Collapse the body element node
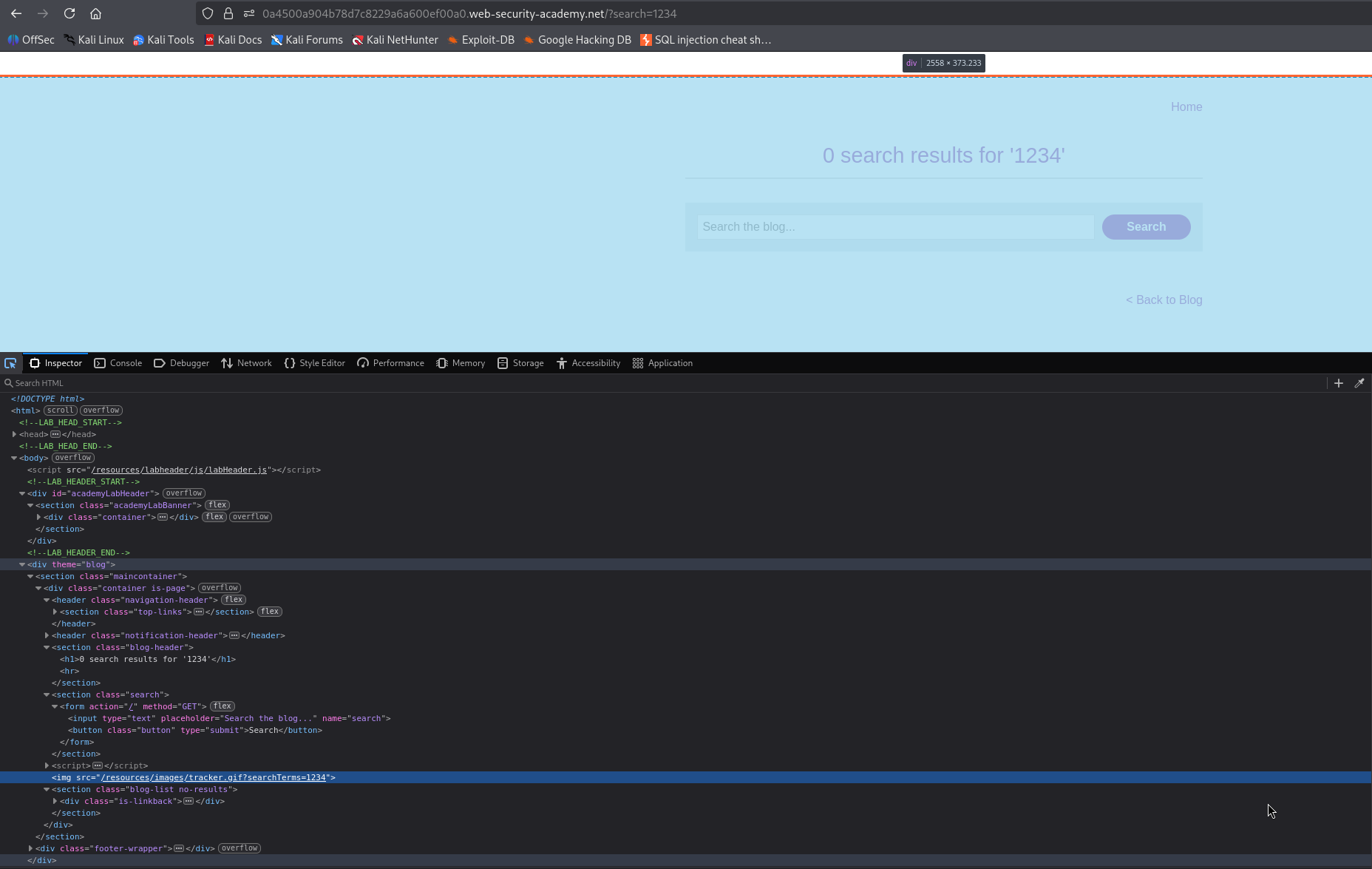This screenshot has width=1372, height=869. 14,458
